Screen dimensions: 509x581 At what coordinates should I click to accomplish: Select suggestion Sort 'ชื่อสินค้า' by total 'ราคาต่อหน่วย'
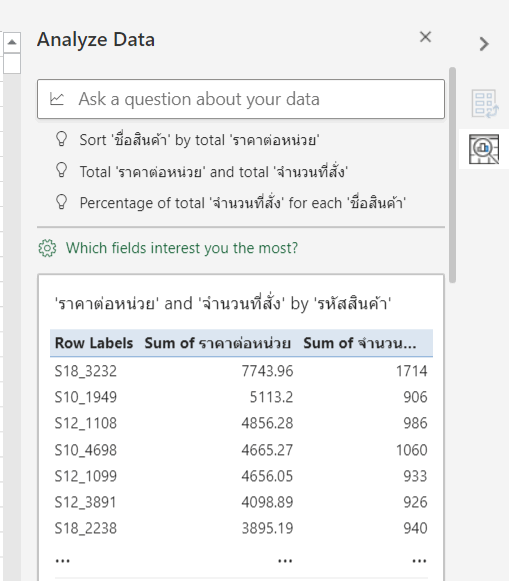[x=199, y=140]
